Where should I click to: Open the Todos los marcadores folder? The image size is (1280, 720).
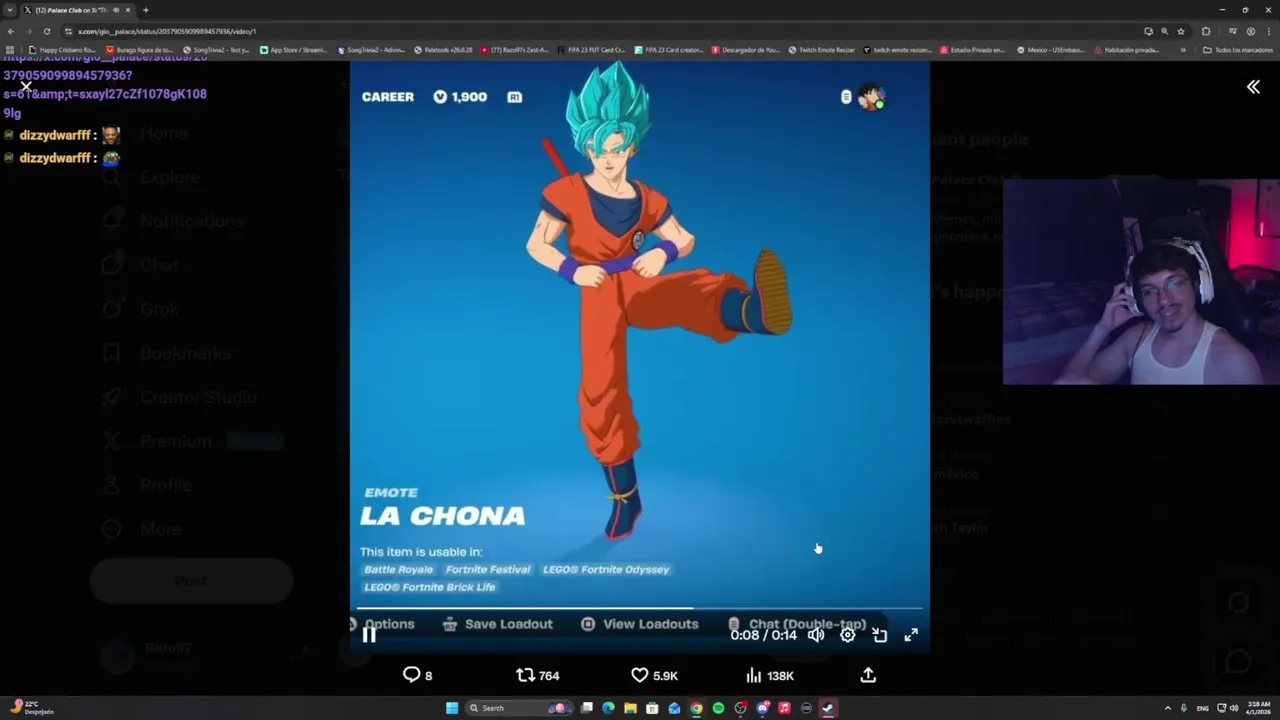[1238, 50]
